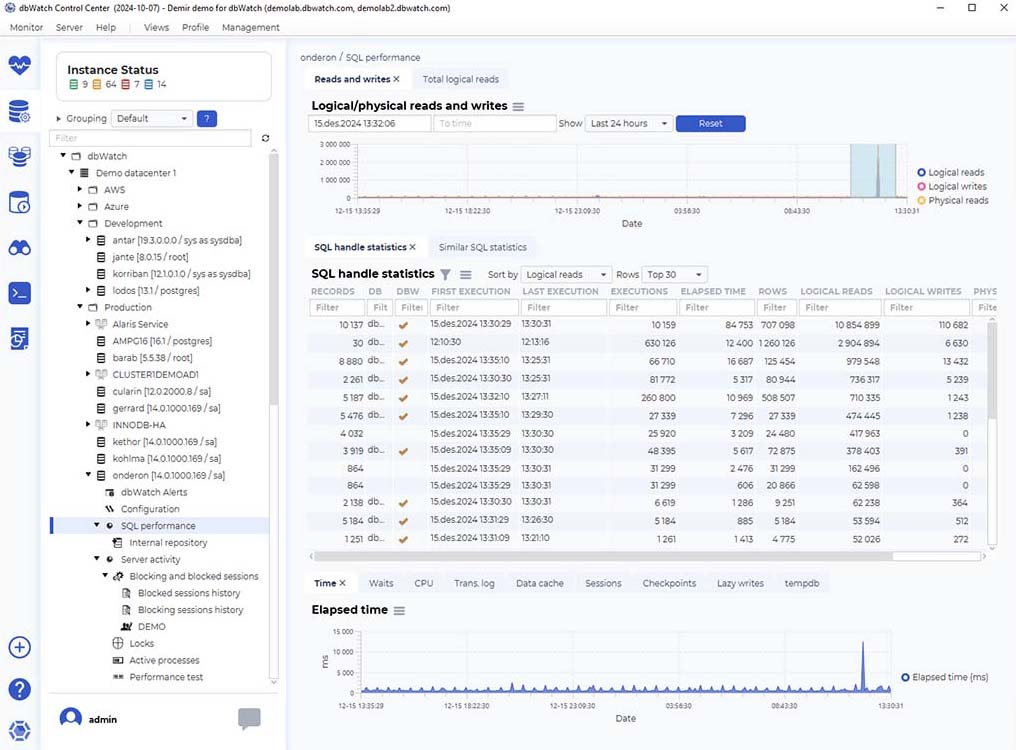Click DBW checkmark in row with 10 137 records
The height and width of the screenshot is (750, 1016).
403,325
